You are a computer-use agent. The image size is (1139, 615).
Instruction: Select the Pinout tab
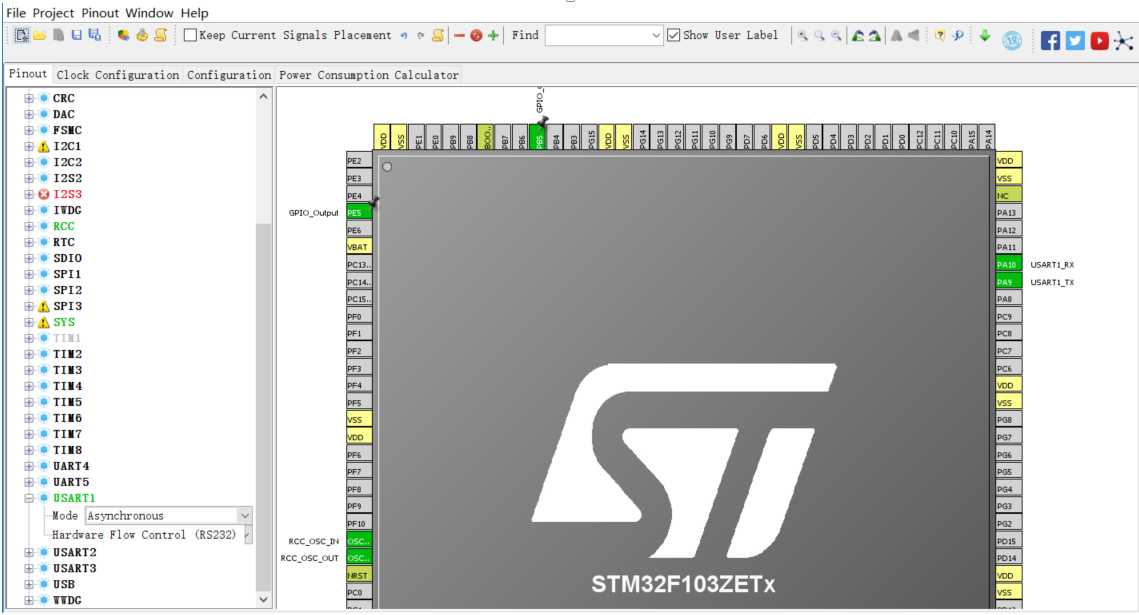pos(28,74)
